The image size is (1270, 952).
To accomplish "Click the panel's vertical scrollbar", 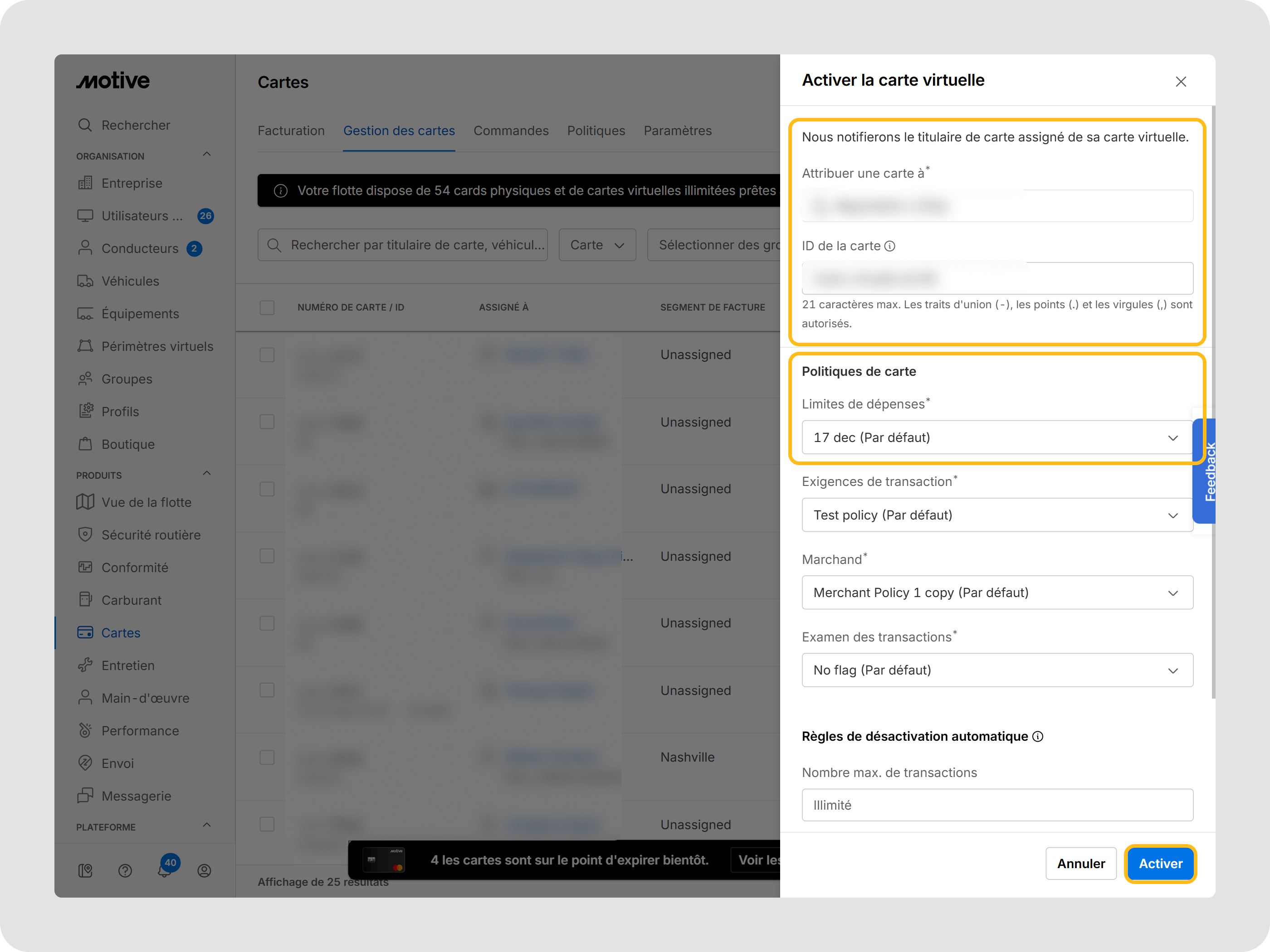I will pos(1213,402).
